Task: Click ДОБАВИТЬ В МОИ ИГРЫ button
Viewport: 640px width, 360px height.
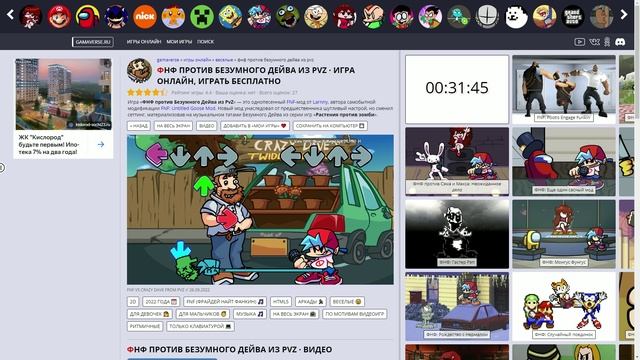Action: pos(255,126)
